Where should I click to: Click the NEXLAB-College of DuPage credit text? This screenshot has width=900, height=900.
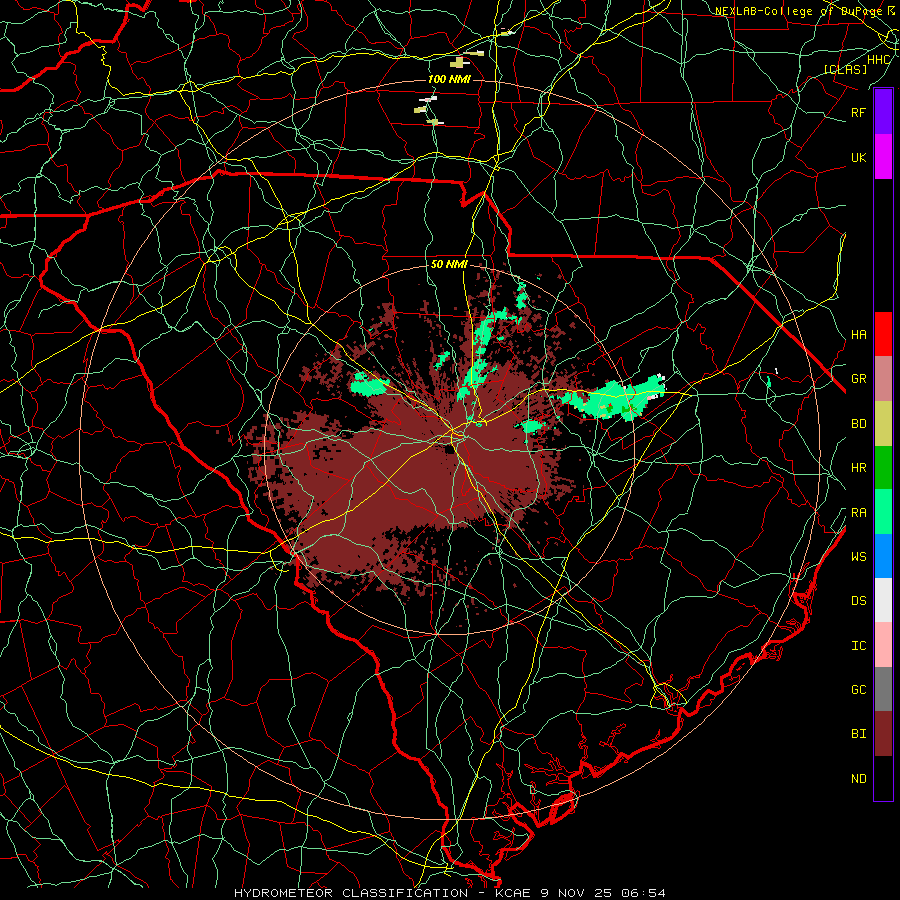click(x=799, y=11)
